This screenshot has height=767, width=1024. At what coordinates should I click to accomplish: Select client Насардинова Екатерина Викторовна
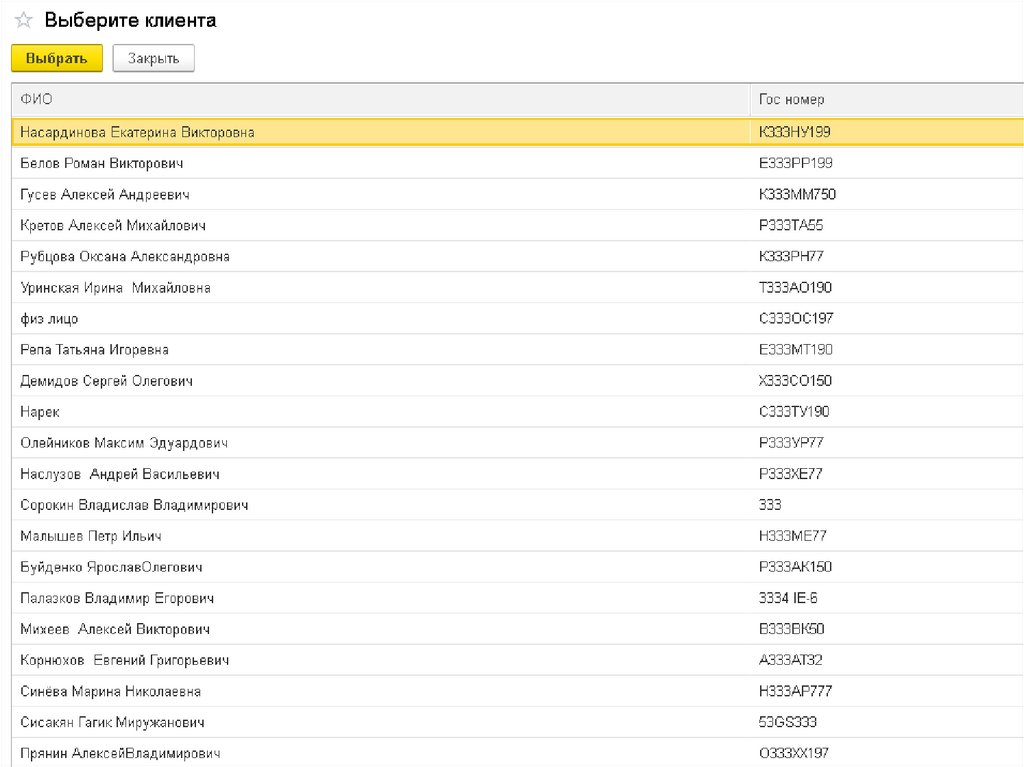[x=137, y=132]
